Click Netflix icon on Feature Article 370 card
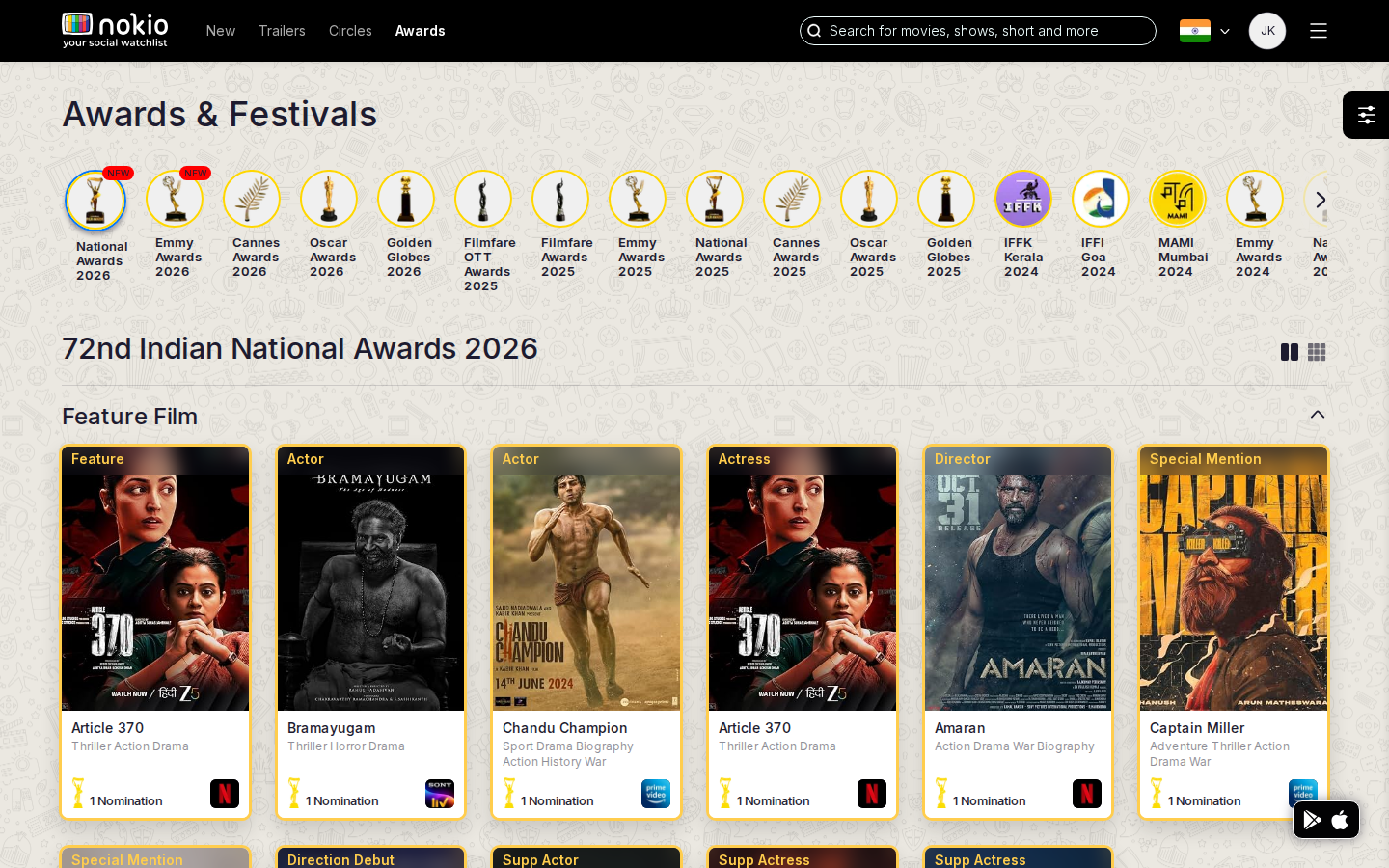This screenshot has width=1389, height=868. pos(225,794)
